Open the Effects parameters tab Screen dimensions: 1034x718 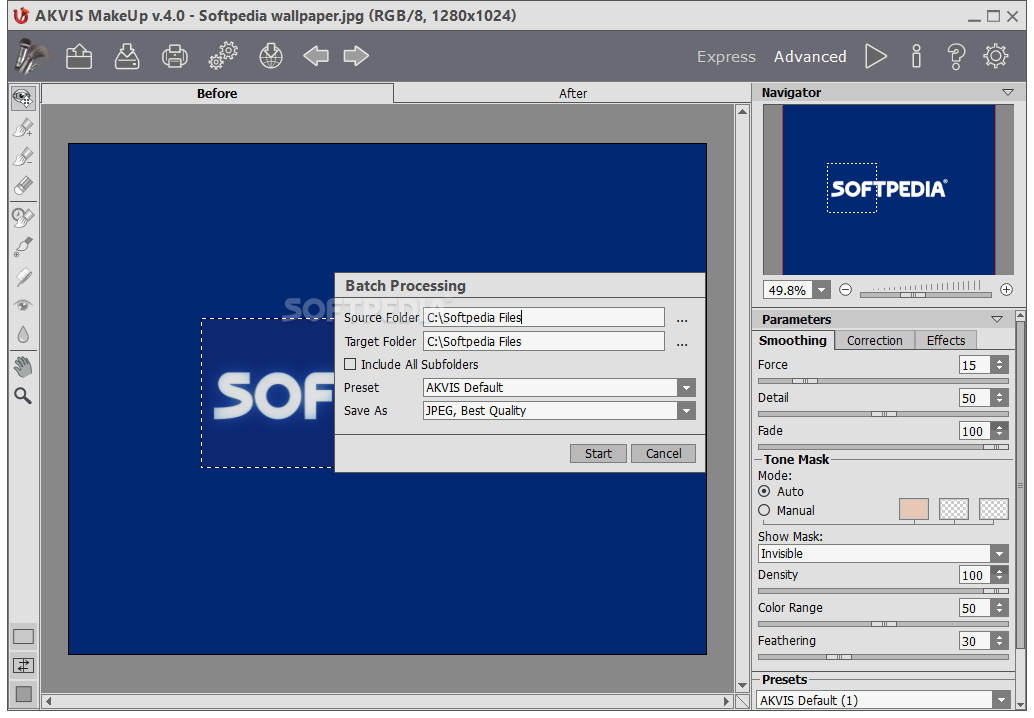point(946,341)
